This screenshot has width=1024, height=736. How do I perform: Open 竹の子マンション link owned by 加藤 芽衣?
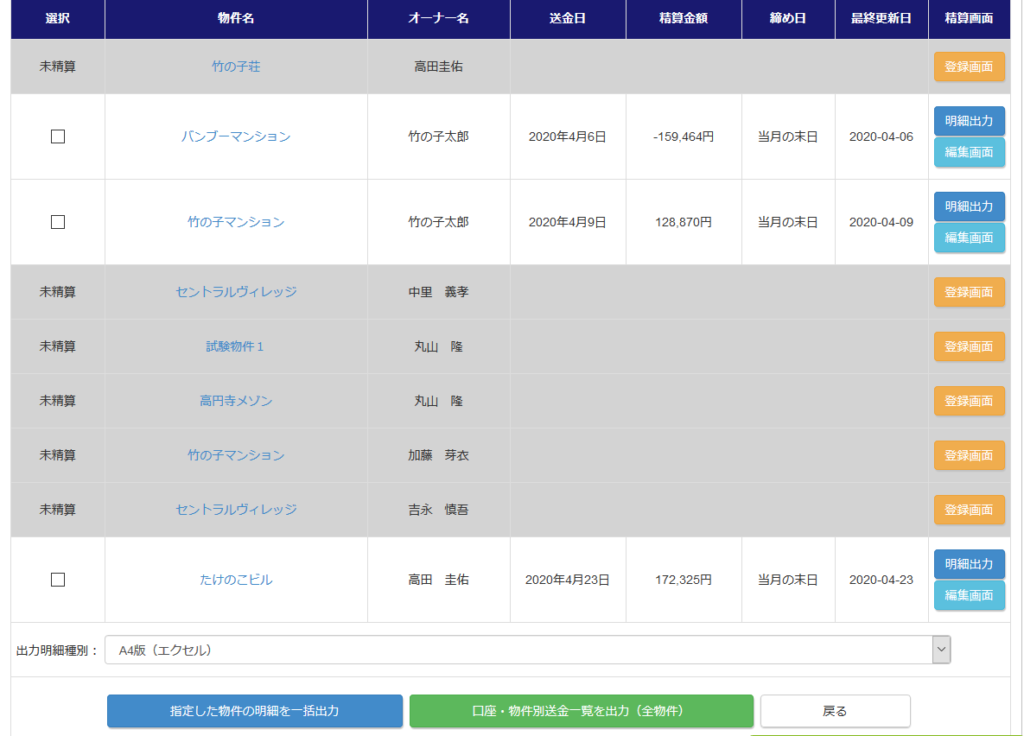coord(236,455)
